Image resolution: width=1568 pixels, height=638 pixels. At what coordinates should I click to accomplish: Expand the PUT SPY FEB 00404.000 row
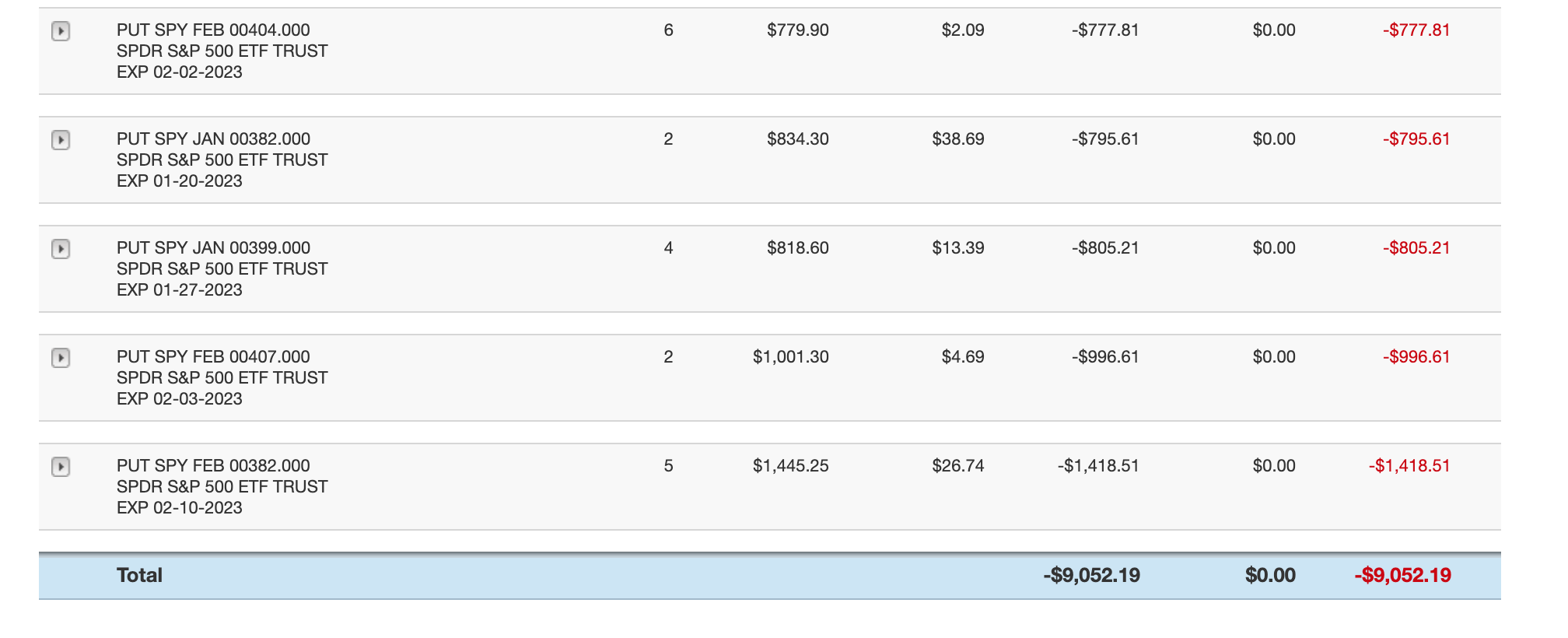point(61,31)
